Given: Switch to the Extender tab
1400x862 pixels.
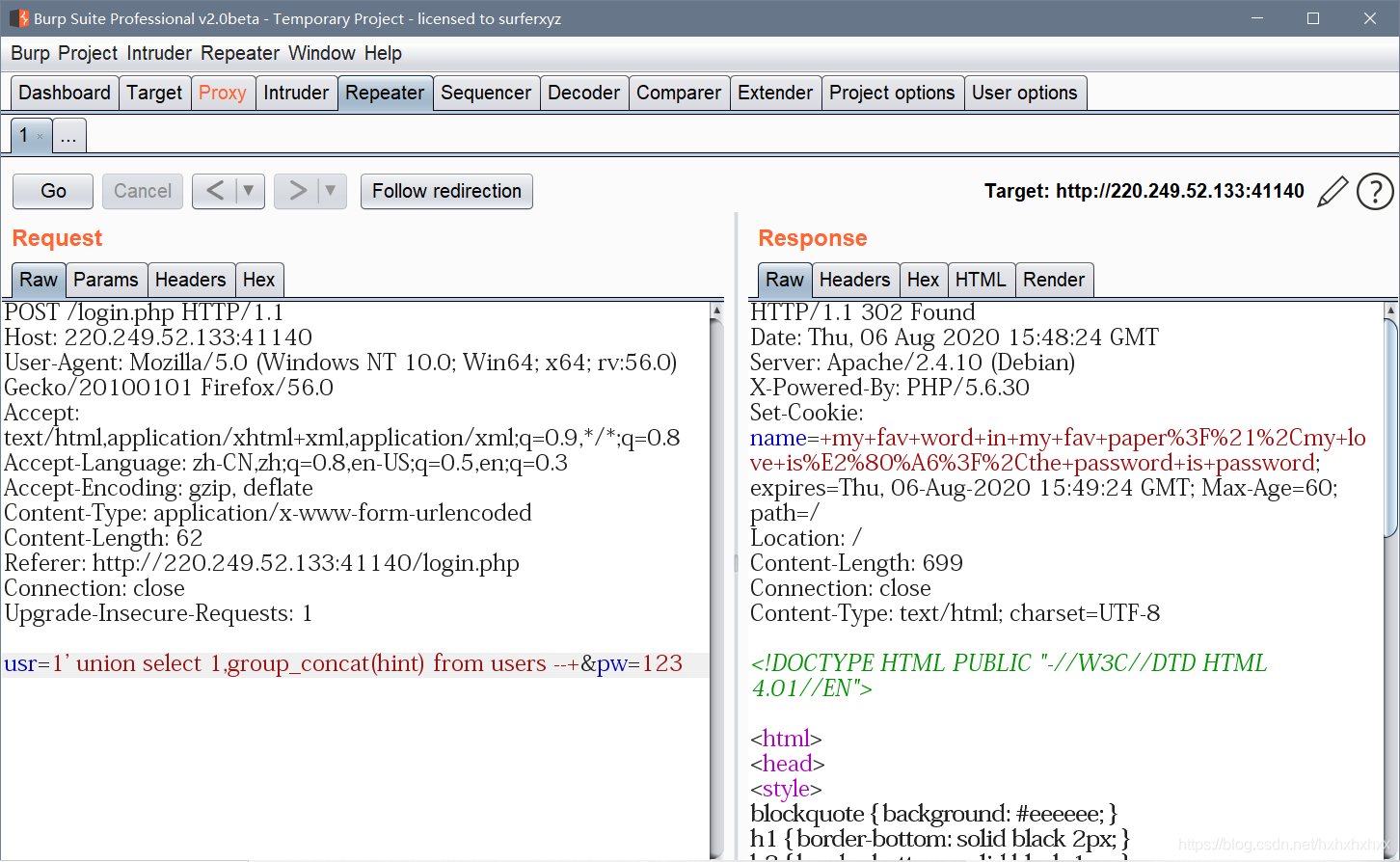Looking at the screenshot, I should [775, 93].
